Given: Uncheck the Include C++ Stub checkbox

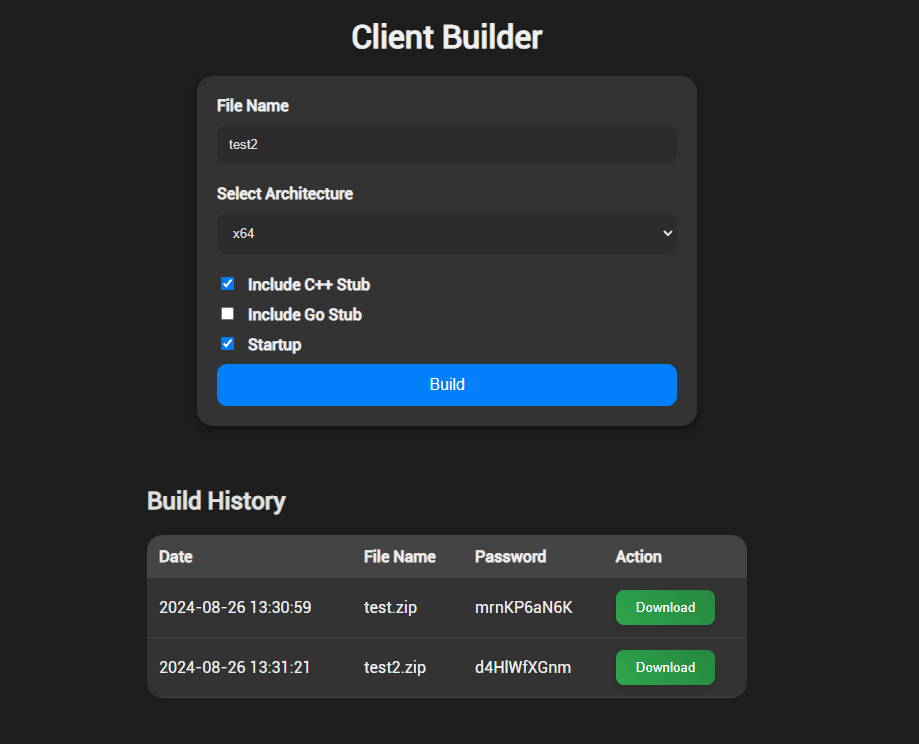Looking at the screenshot, I should [x=227, y=284].
